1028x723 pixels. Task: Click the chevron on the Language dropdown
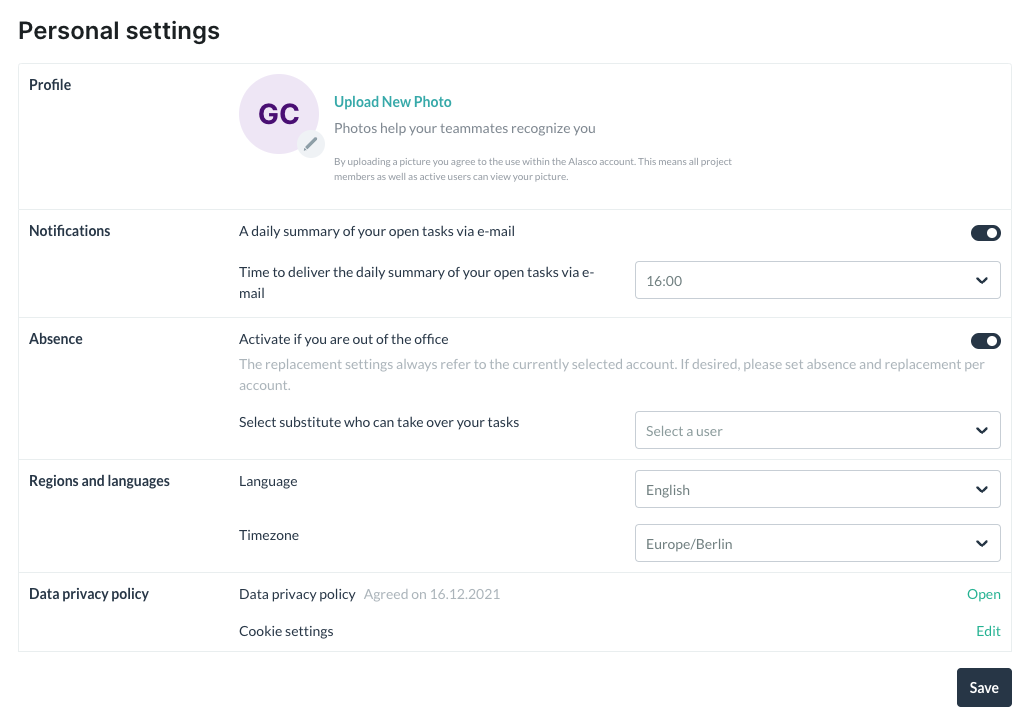(982, 490)
